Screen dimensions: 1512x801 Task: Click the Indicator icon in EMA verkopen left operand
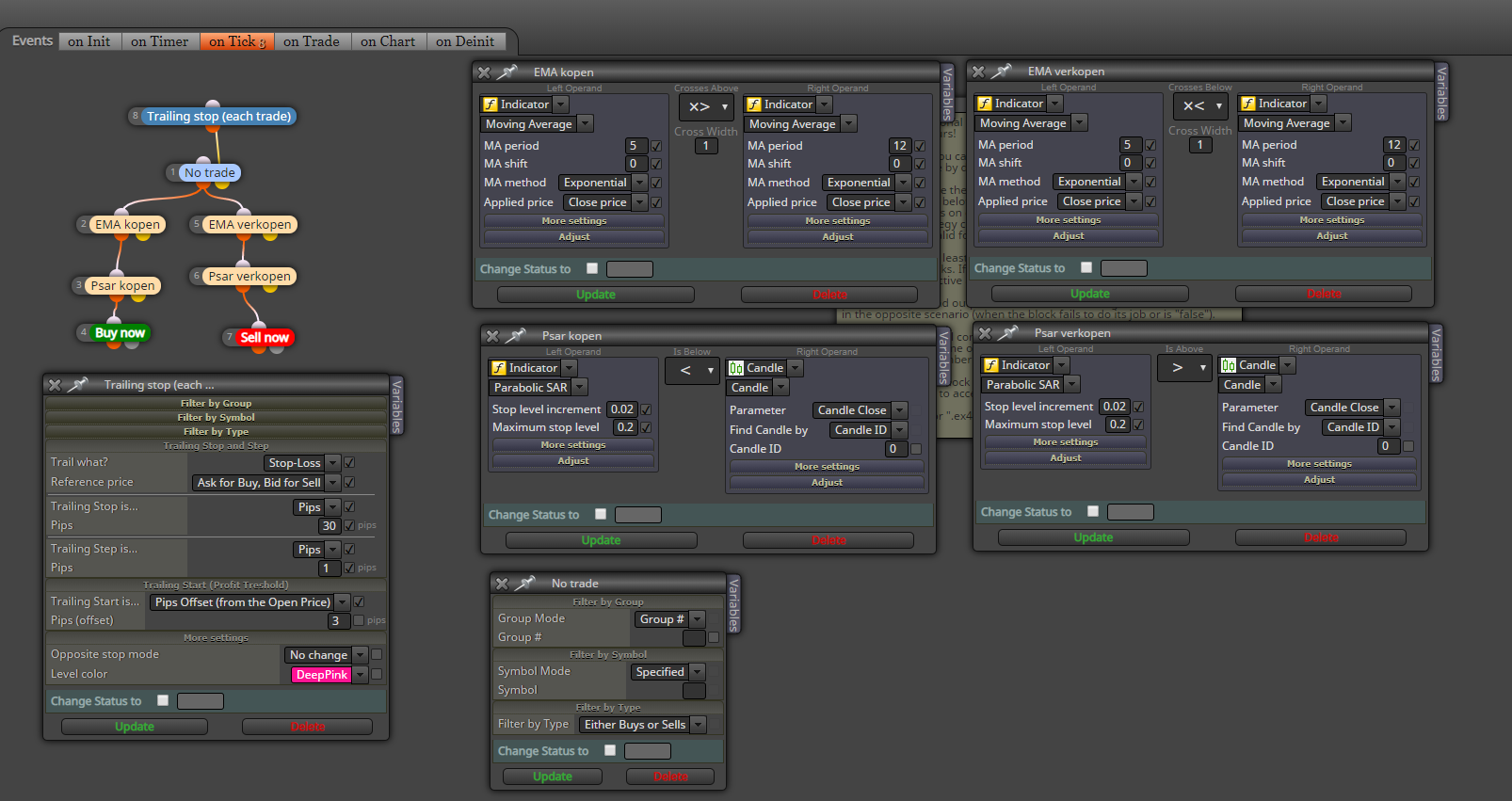(985, 104)
